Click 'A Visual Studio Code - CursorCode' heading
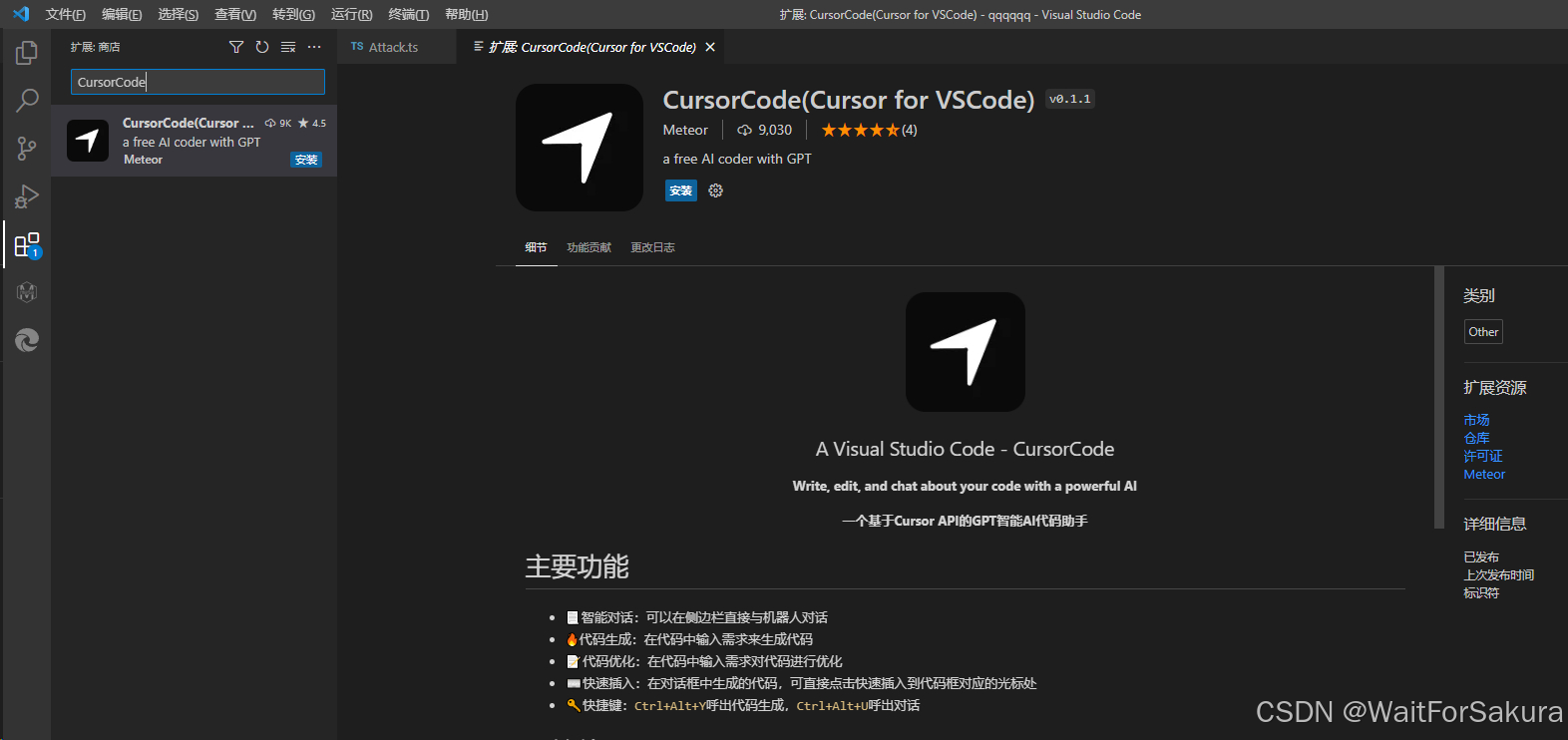This screenshot has width=1568, height=740. point(965,449)
